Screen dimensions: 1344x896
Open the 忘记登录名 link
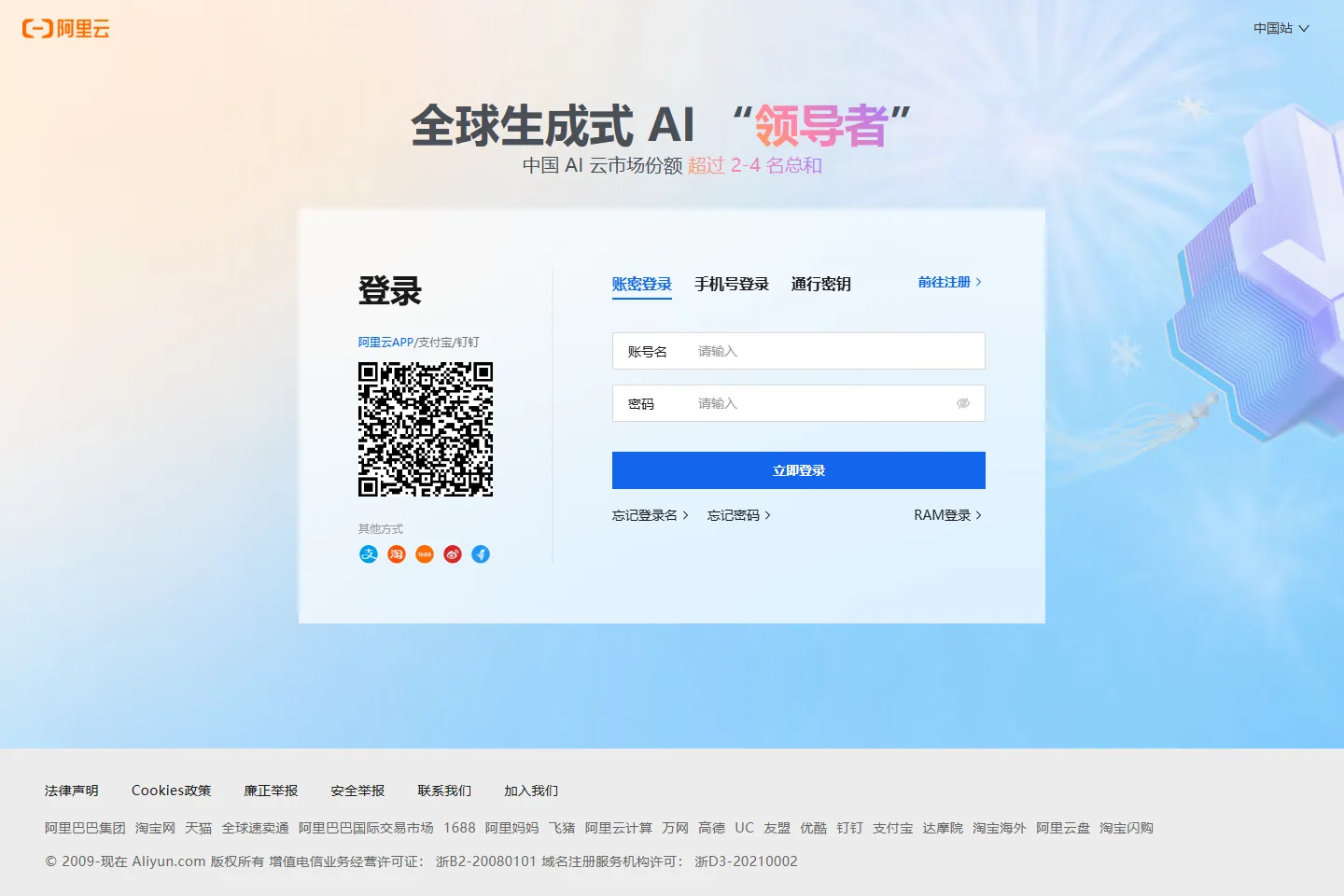click(x=651, y=515)
